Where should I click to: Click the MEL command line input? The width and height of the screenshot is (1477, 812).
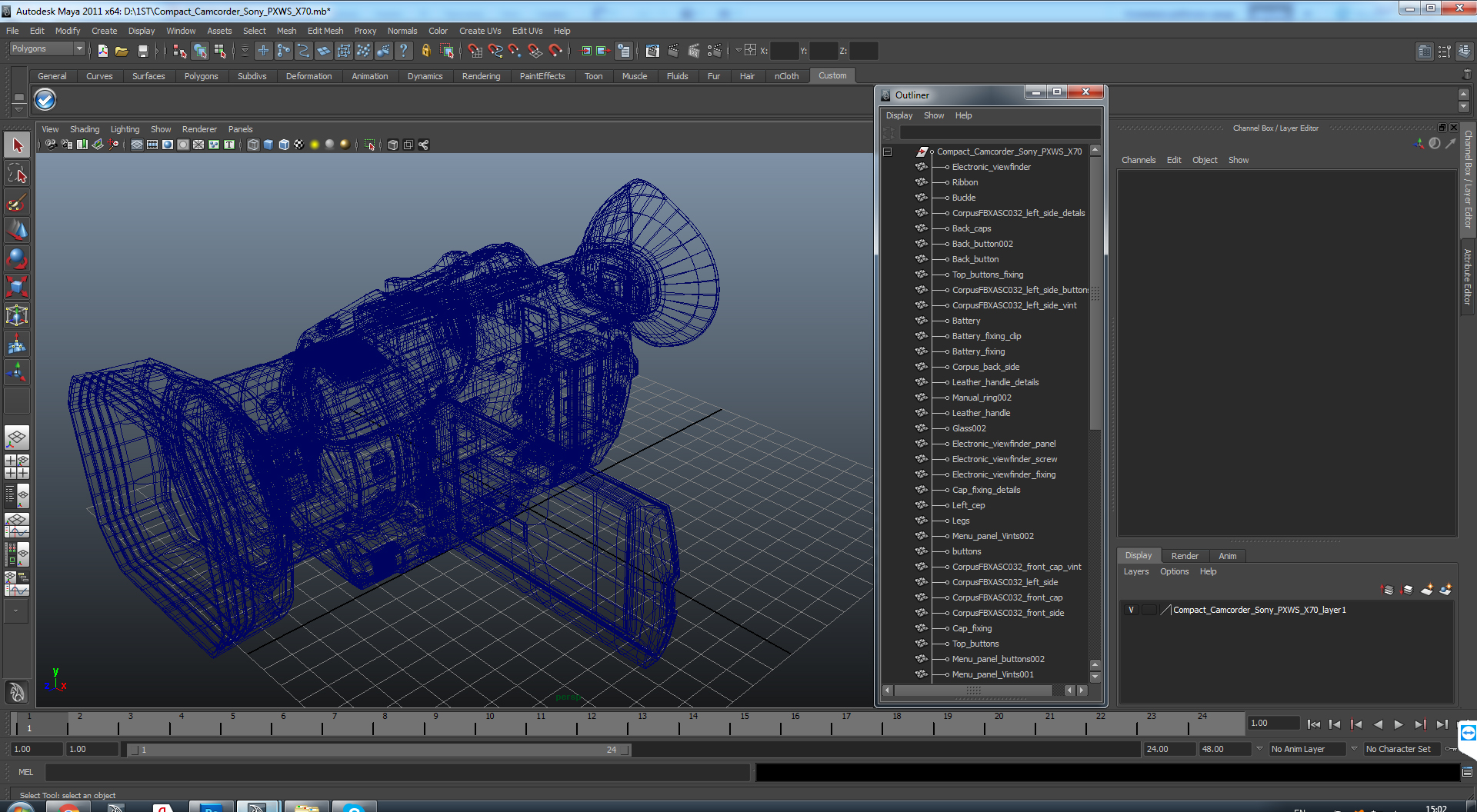[x=397, y=772]
